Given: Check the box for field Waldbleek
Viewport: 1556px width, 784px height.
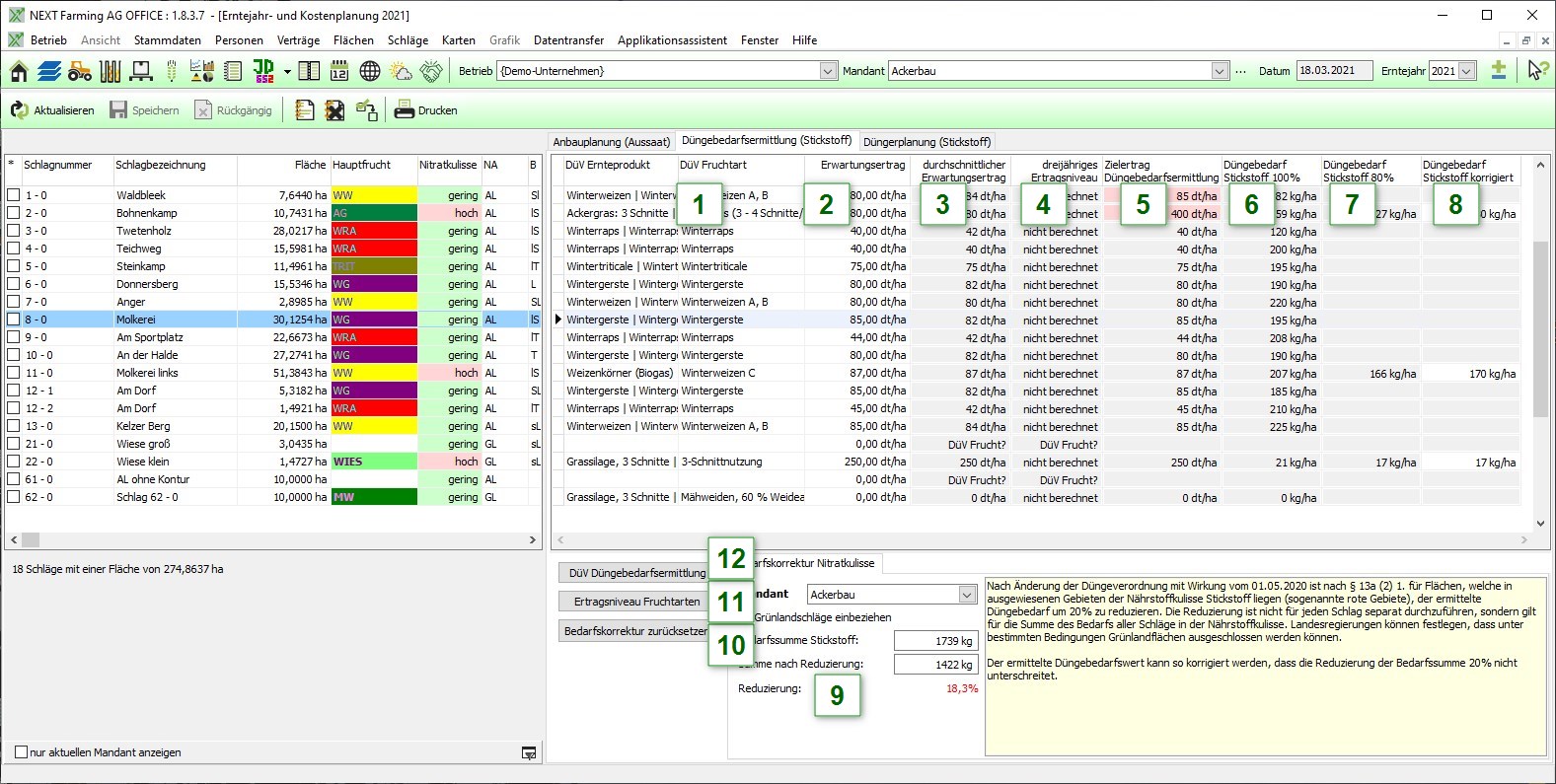Looking at the screenshot, I should 14,195.
